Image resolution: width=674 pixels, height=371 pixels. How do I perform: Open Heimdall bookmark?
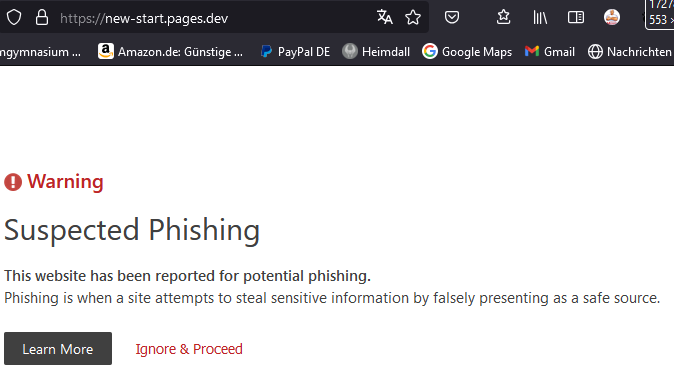tap(376, 52)
